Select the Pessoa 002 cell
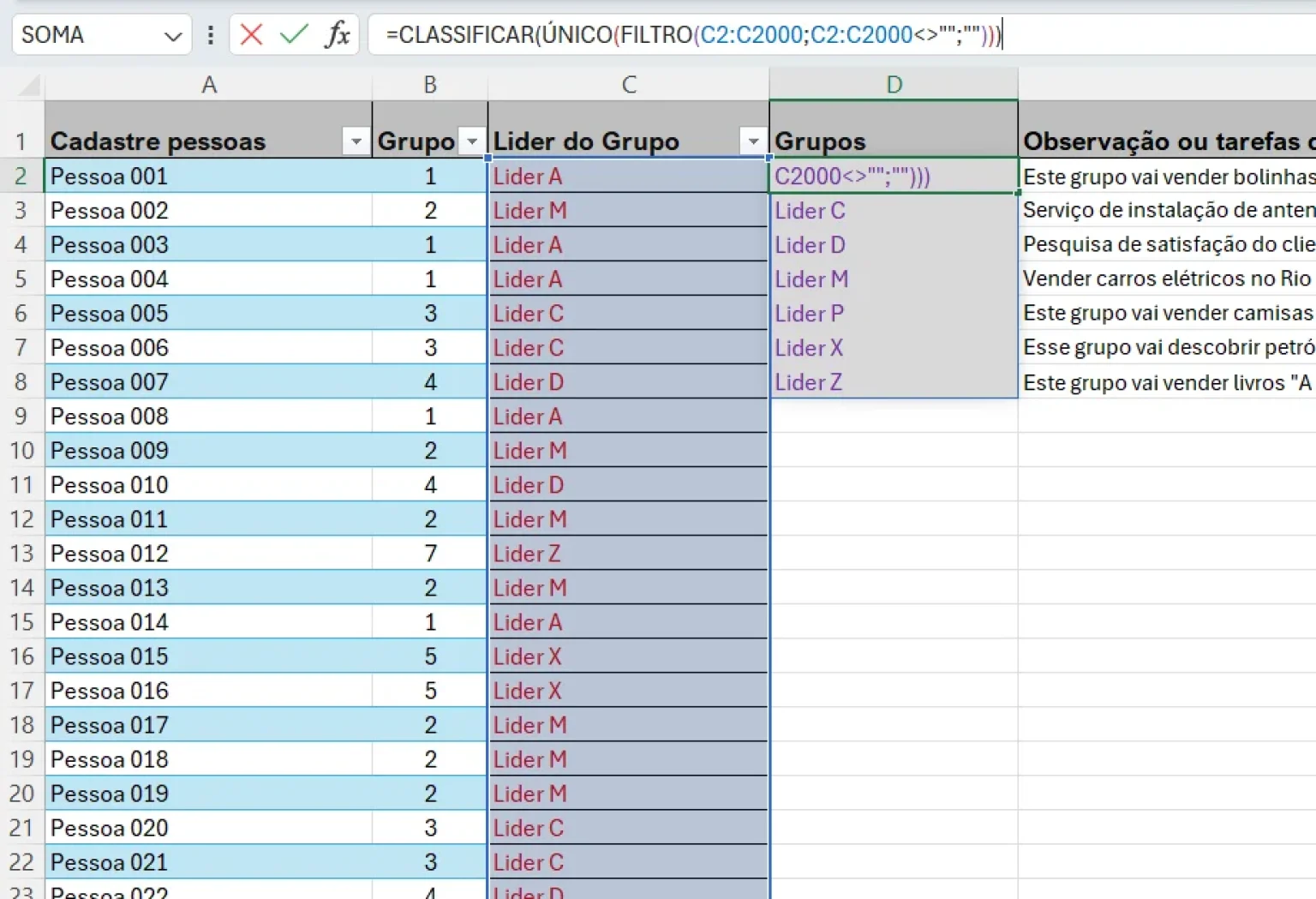Image resolution: width=1316 pixels, height=899 pixels. click(x=208, y=210)
